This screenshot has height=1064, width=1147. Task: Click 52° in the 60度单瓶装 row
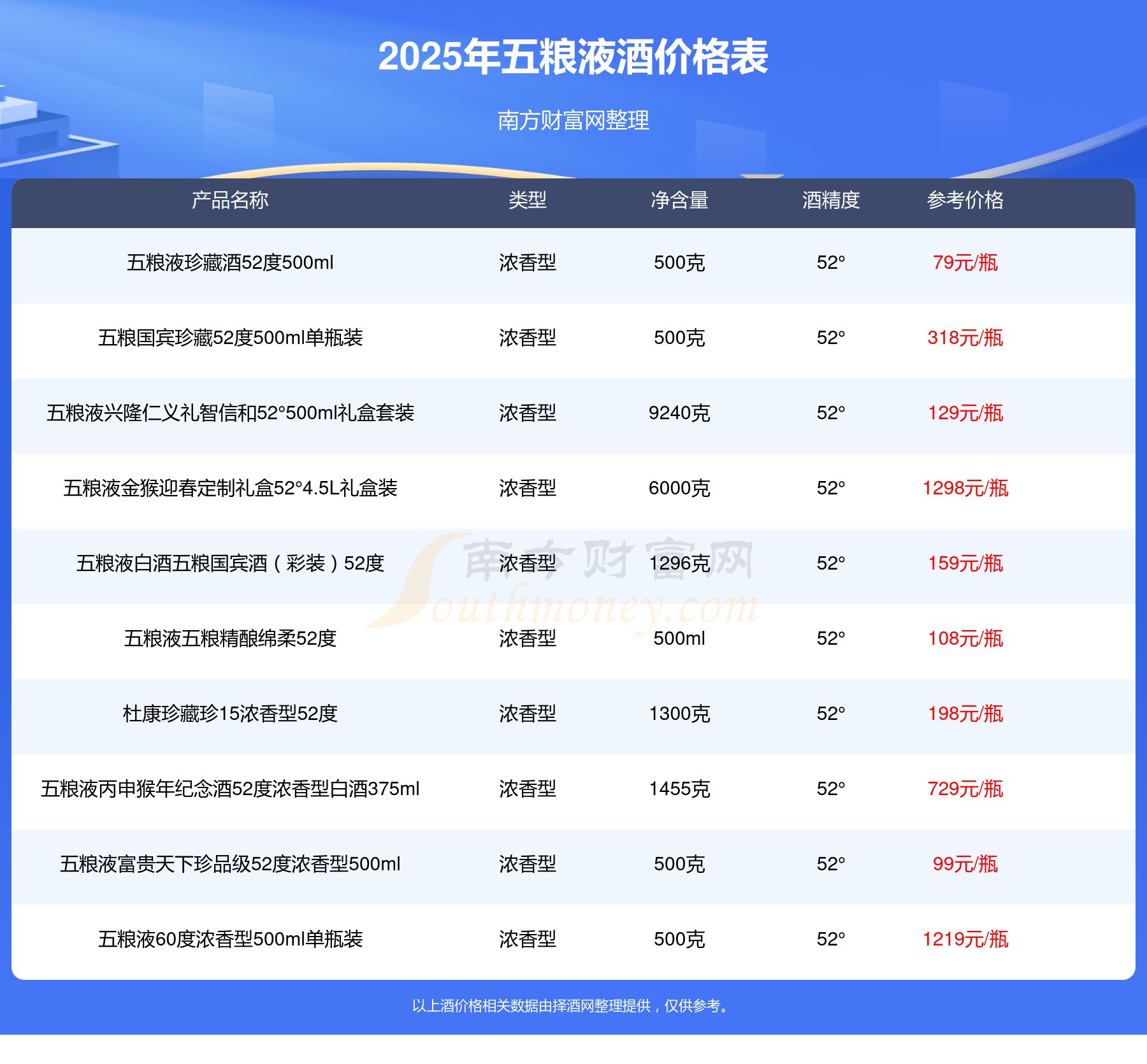pos(831,939)
